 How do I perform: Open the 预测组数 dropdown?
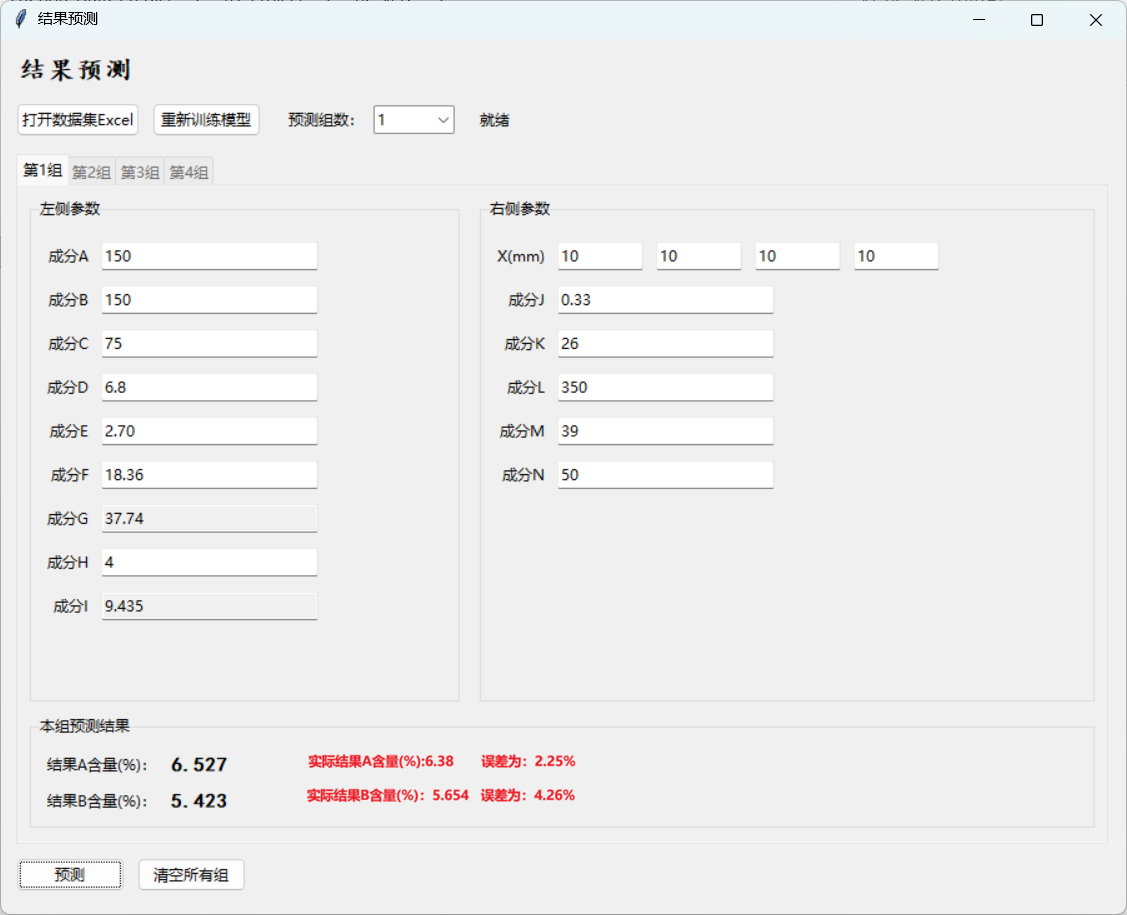(x=414, y=120)
